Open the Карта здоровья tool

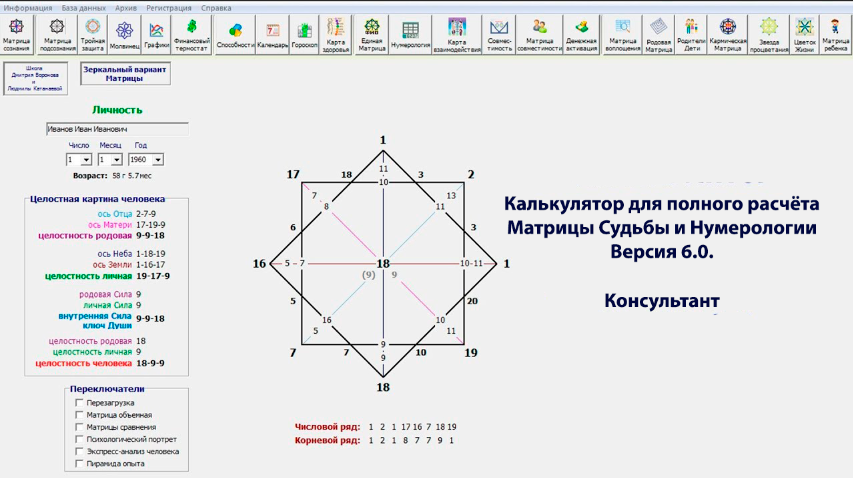coord(336,35)
